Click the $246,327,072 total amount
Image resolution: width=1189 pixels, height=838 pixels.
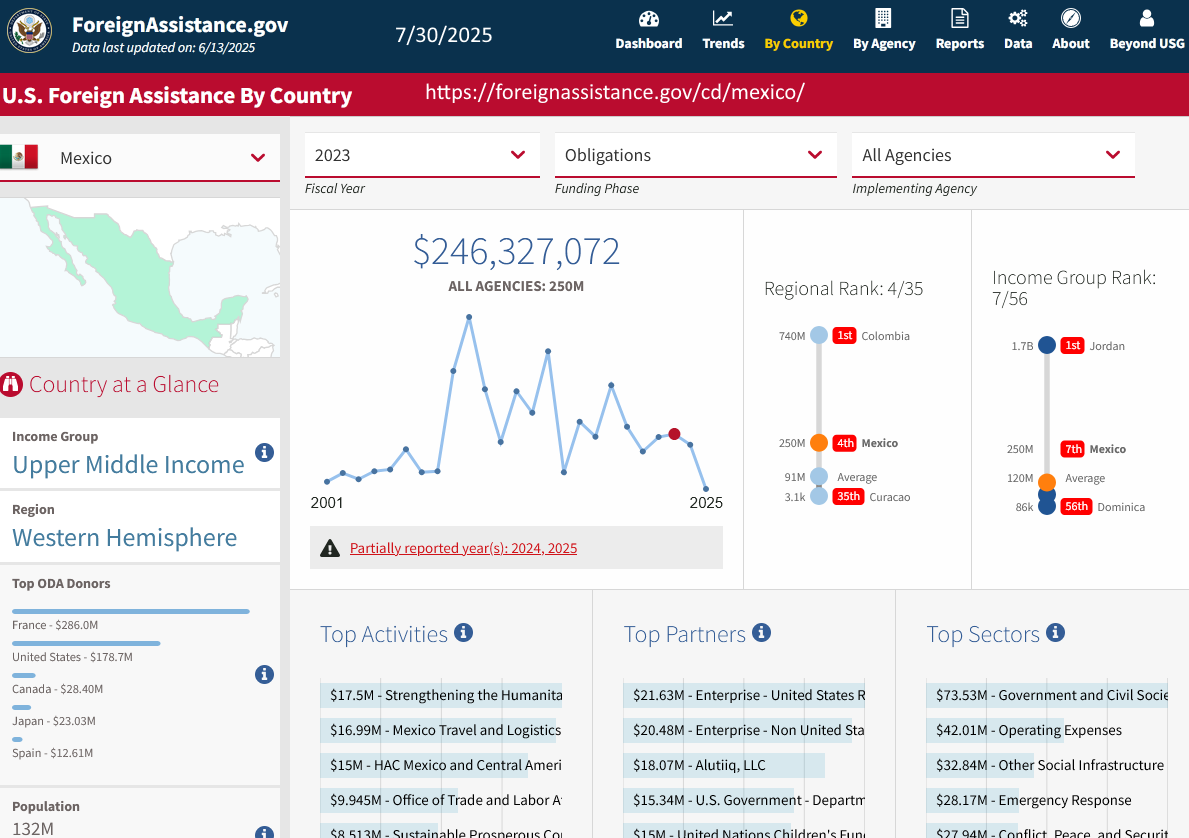(516, 251)
